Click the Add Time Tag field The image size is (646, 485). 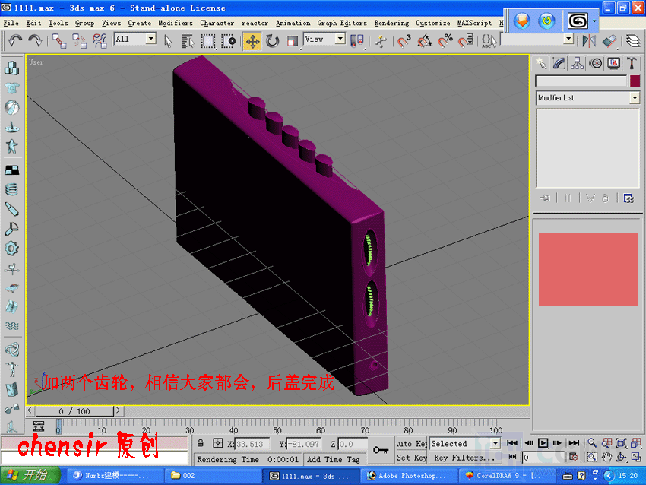333,459
